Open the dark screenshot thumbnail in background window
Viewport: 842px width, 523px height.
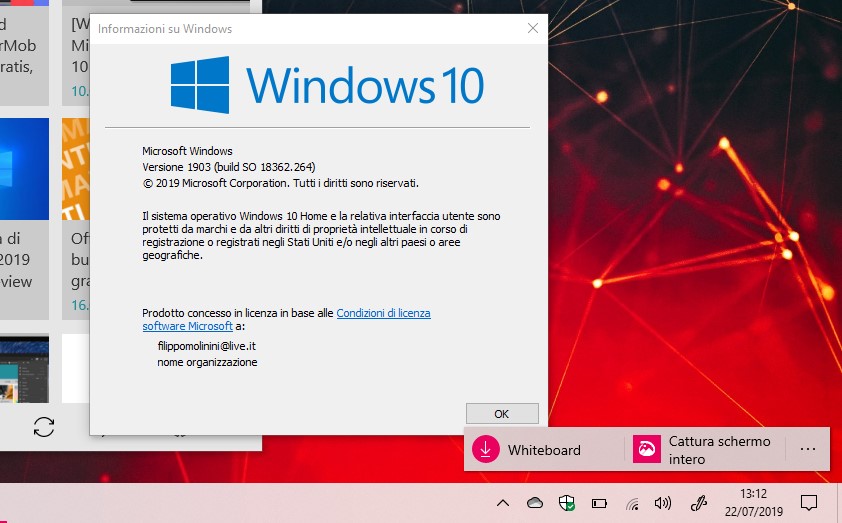point(24,369)
